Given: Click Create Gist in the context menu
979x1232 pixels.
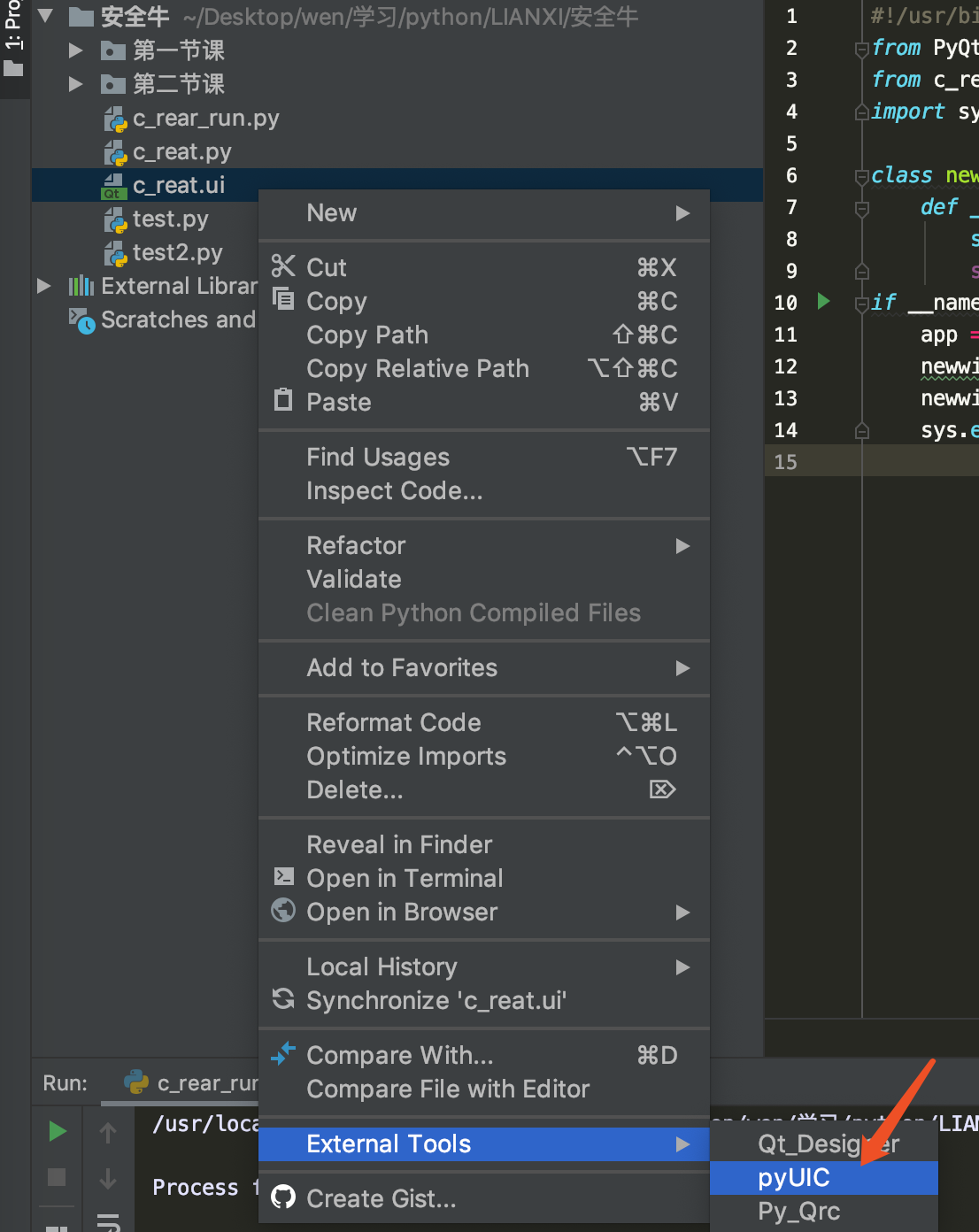Looking at the screenshot, I should pos(381,1198).
